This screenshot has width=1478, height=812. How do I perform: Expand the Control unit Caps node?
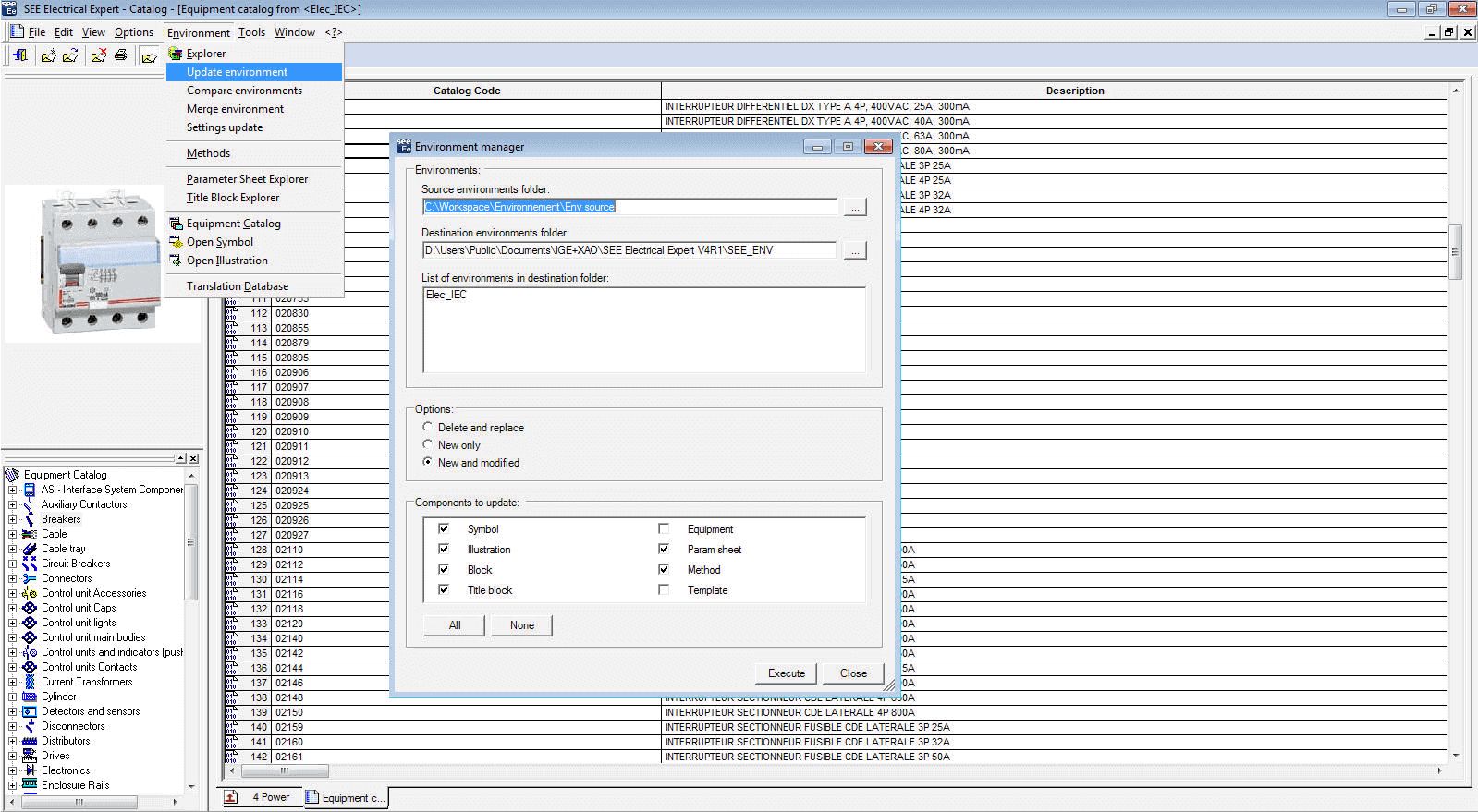12,608
